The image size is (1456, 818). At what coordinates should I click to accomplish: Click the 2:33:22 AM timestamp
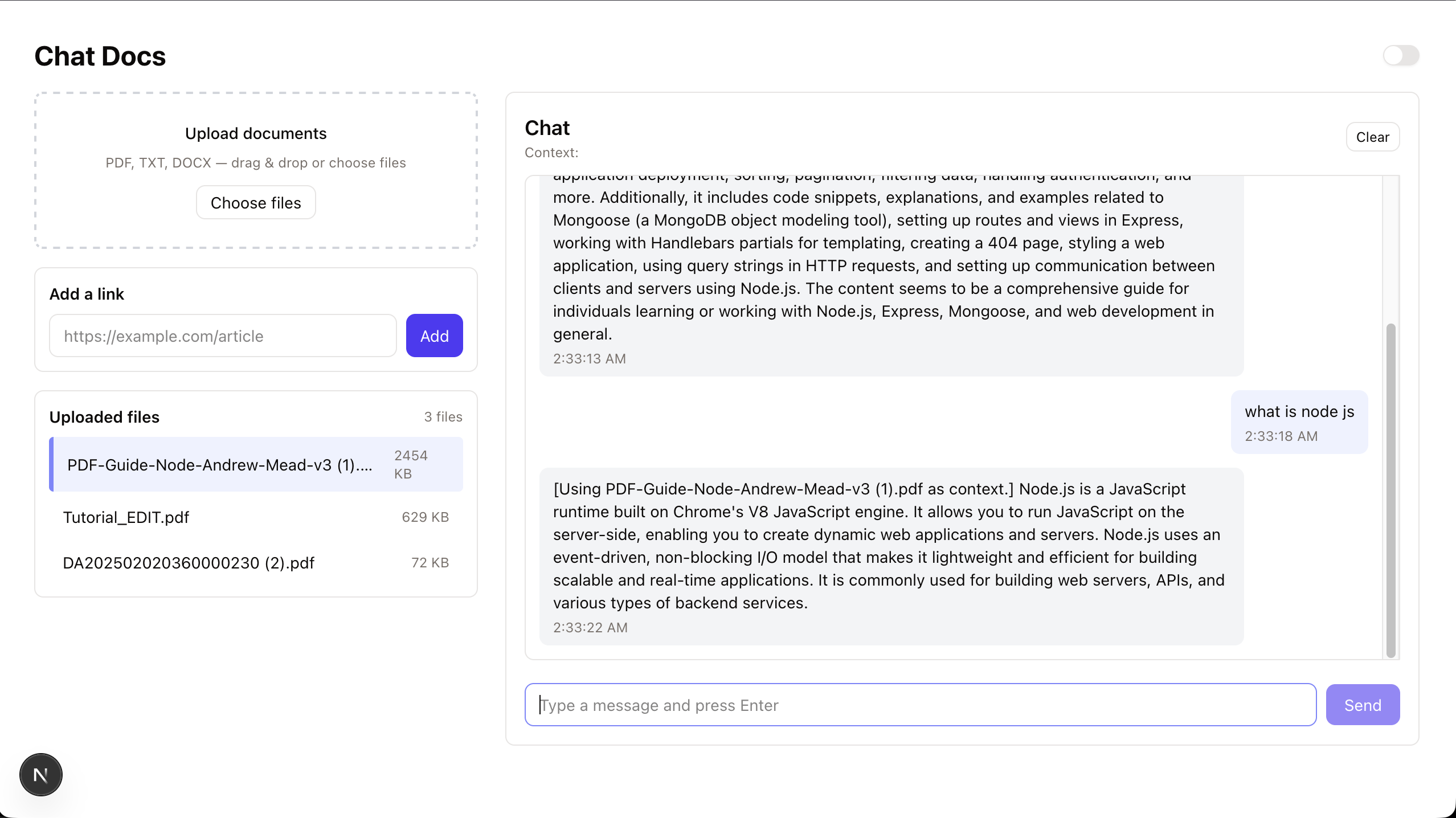[x=590, y=627]
